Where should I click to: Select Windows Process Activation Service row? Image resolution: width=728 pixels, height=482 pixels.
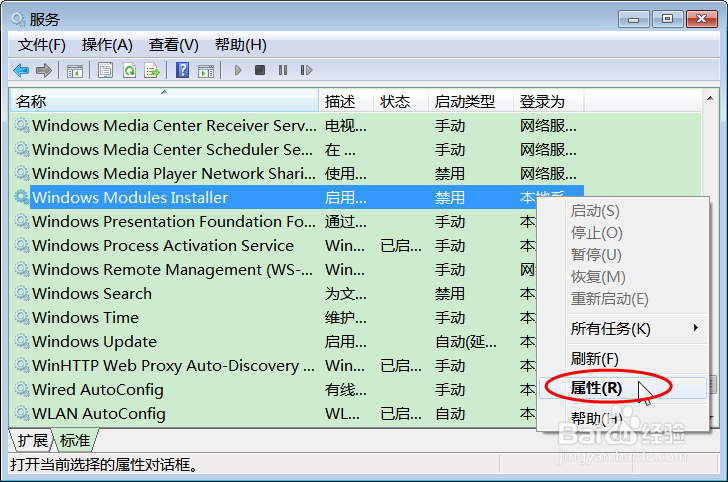tap(274, 245)
